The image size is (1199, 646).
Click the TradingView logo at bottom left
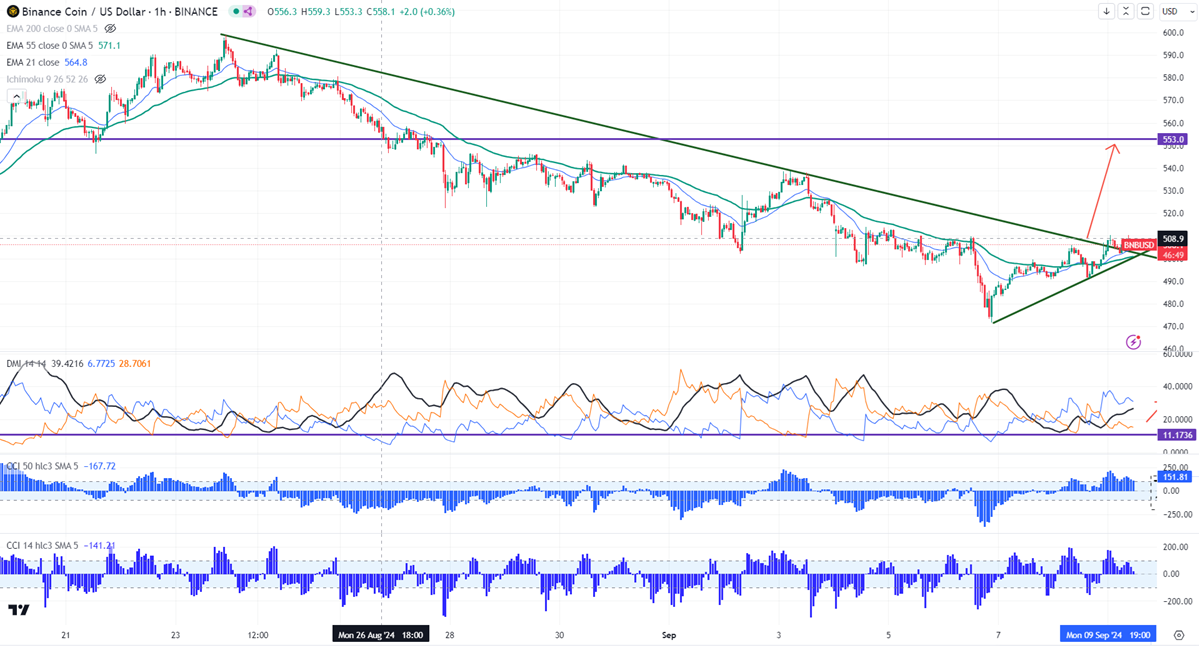19,609
